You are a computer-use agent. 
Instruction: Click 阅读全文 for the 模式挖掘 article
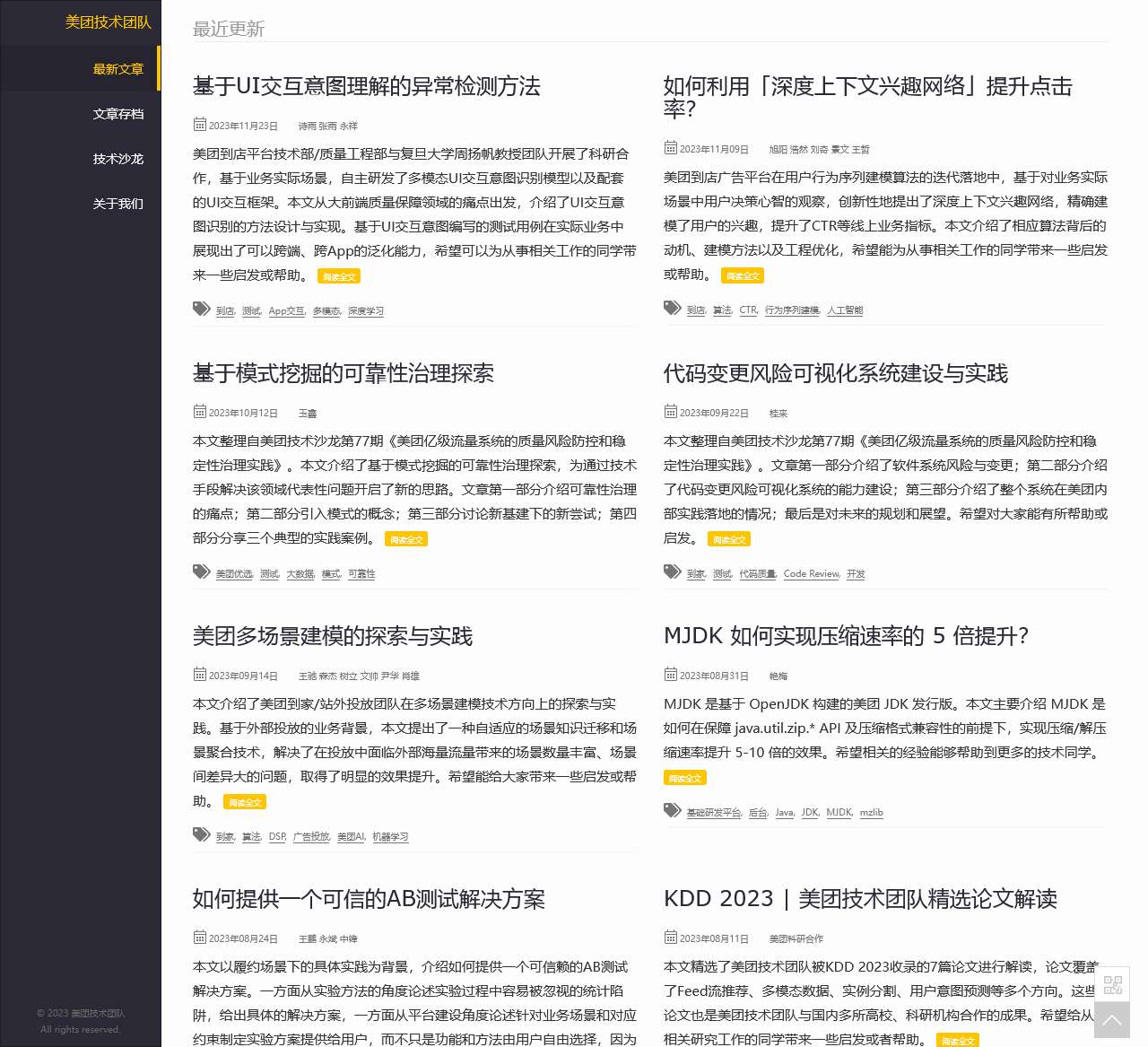406,539
